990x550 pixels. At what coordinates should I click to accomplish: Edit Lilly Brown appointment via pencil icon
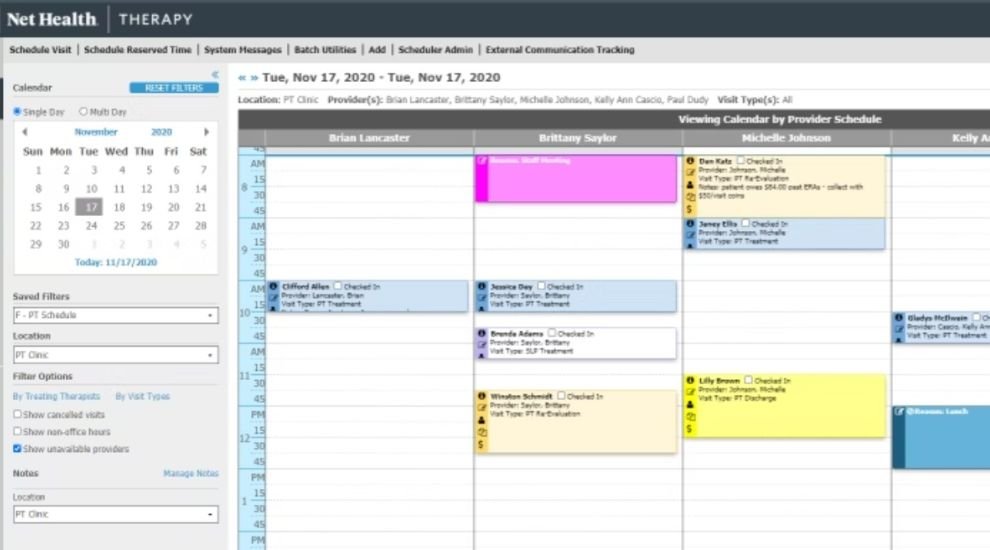tap(690, 392)
